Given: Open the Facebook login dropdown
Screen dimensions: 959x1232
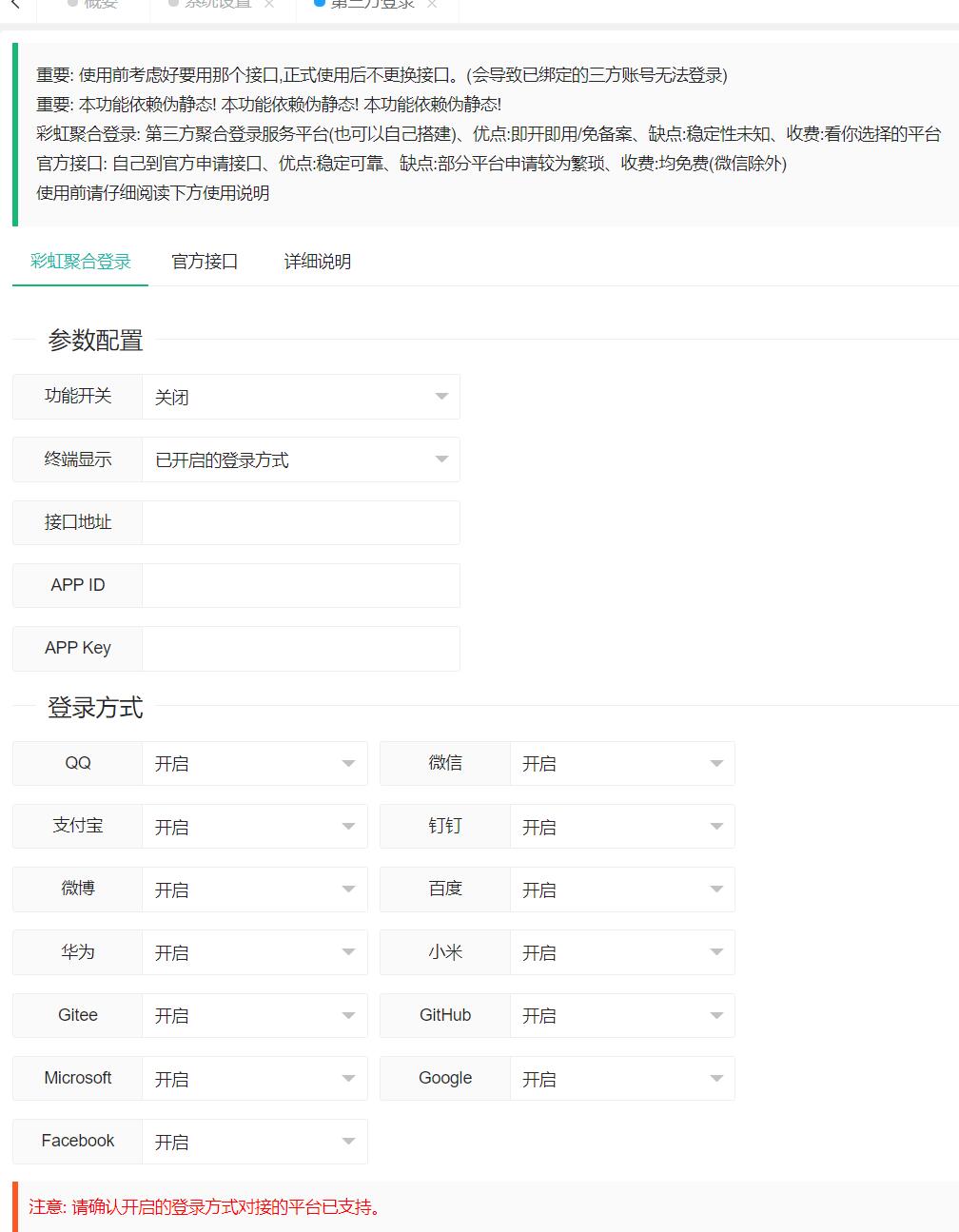Looking at the screenshot, I should 254,1141.
